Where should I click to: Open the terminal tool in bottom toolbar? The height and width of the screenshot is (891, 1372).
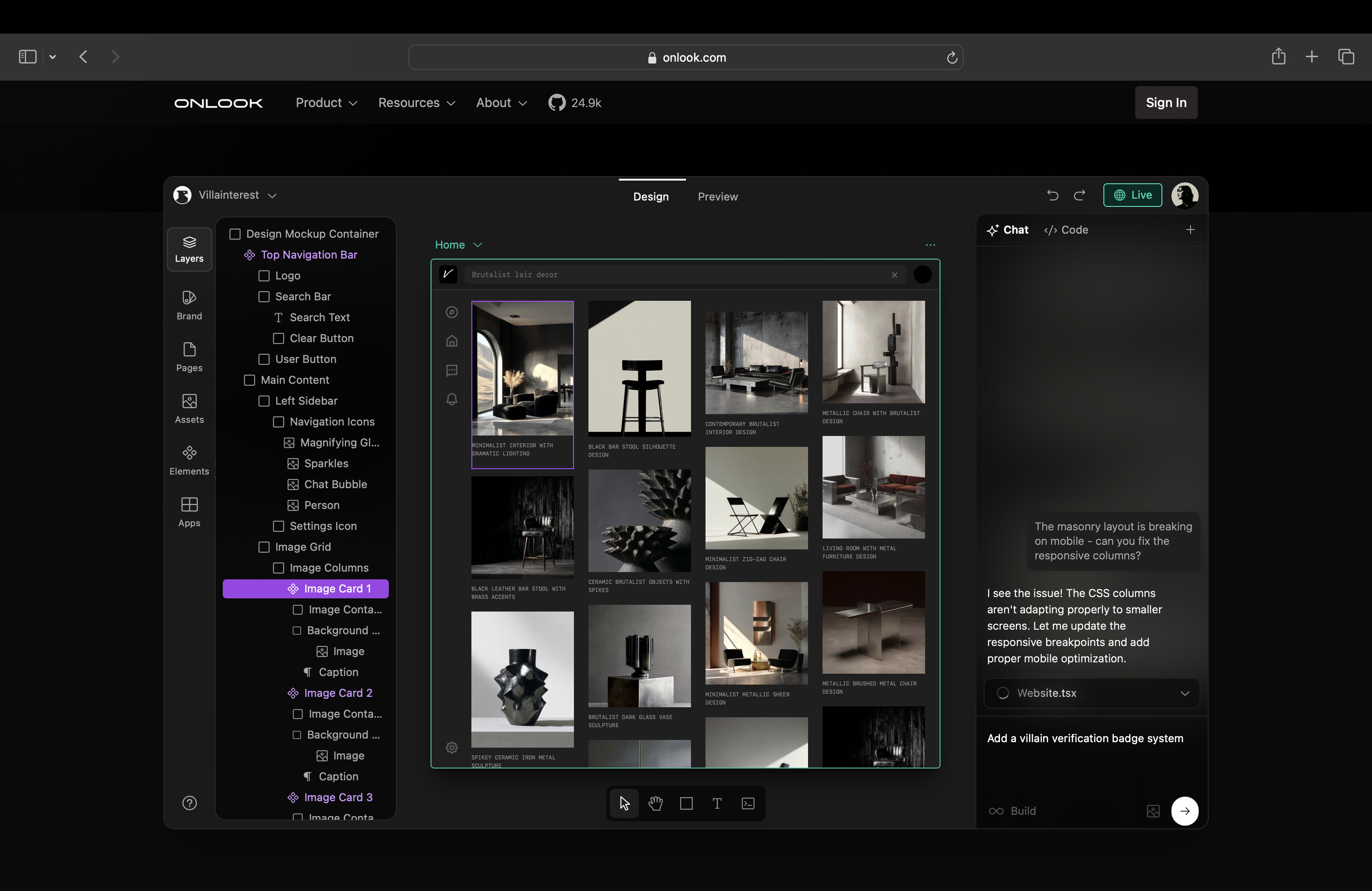click(x=748, y=803)
